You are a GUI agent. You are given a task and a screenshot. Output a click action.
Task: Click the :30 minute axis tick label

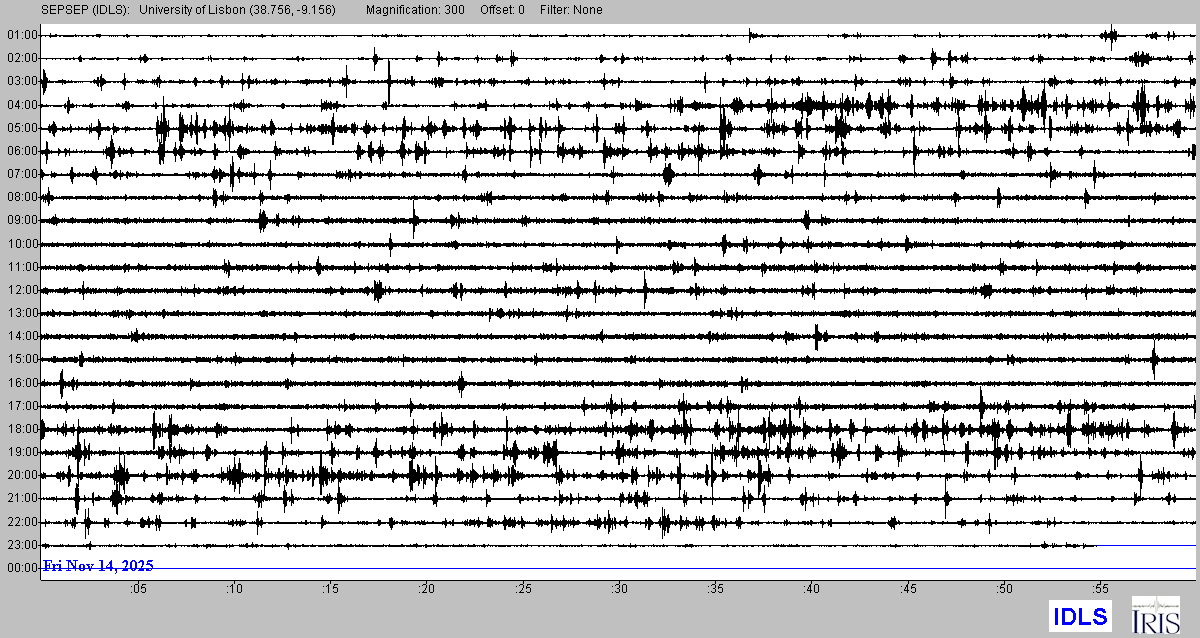coord(619,588)
